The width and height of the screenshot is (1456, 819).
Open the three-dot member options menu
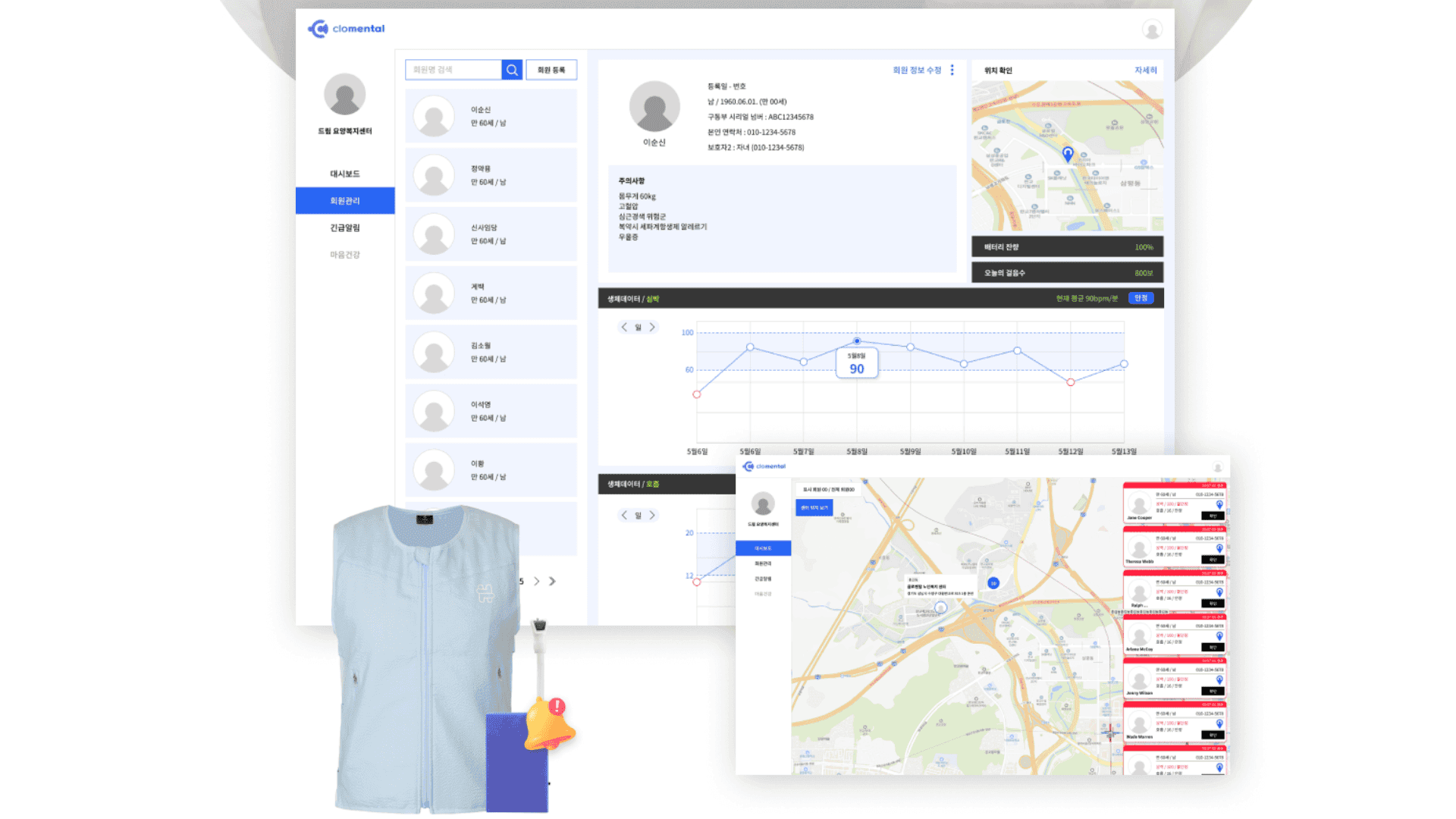pos(952,70)
